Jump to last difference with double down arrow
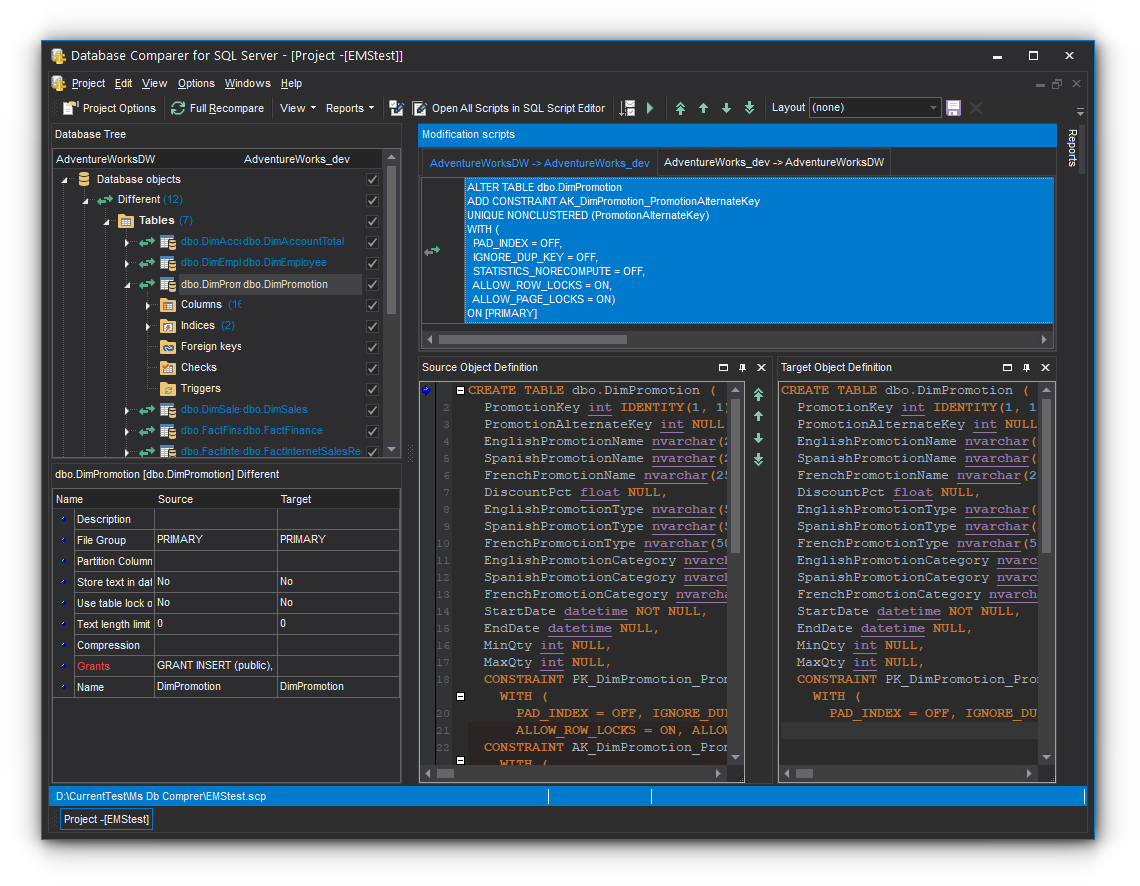Screen dimensions: 1140x886 click(749, 108)
